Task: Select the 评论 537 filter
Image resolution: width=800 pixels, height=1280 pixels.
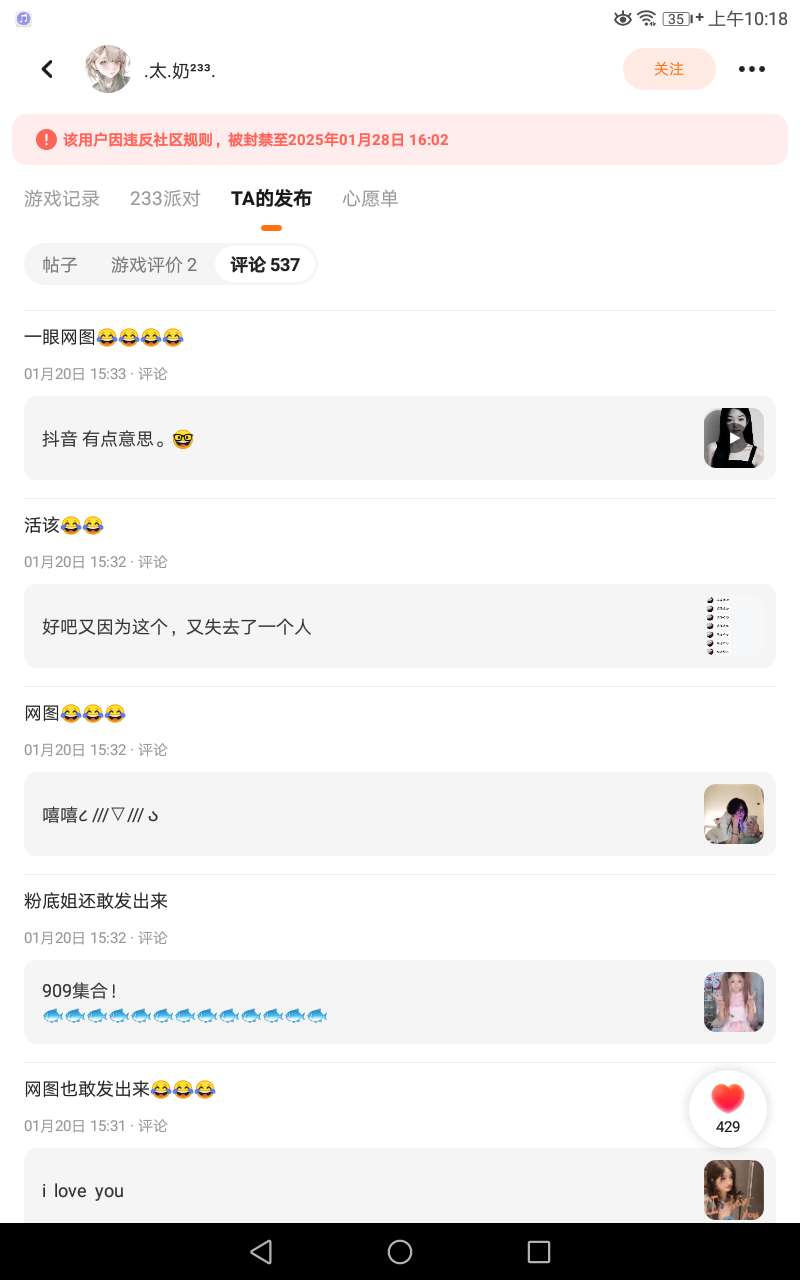Action: [265, 265]
